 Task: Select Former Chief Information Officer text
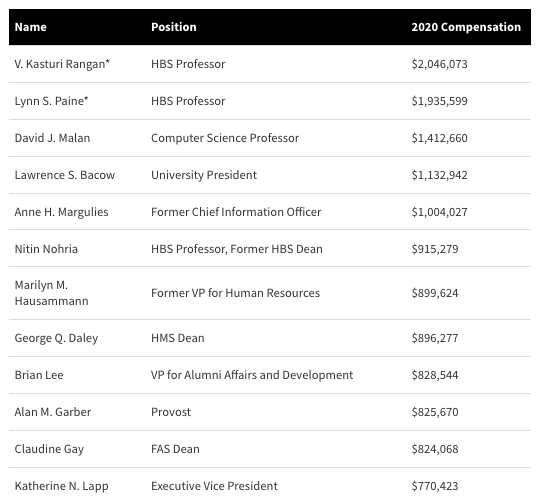click(x=236, y=212)
